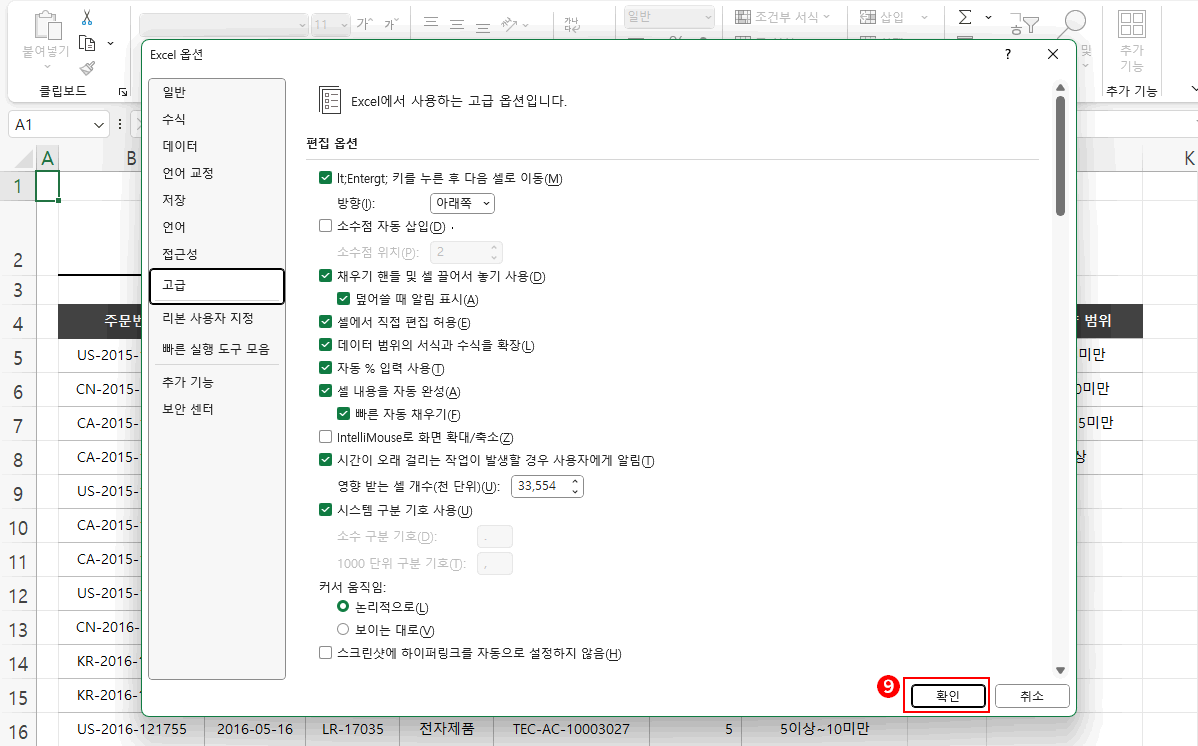The height and width of the screenshot is (746, 1198).
Task: Open the clipboard group dialog launcher
Action: click(x=122, y=92)
